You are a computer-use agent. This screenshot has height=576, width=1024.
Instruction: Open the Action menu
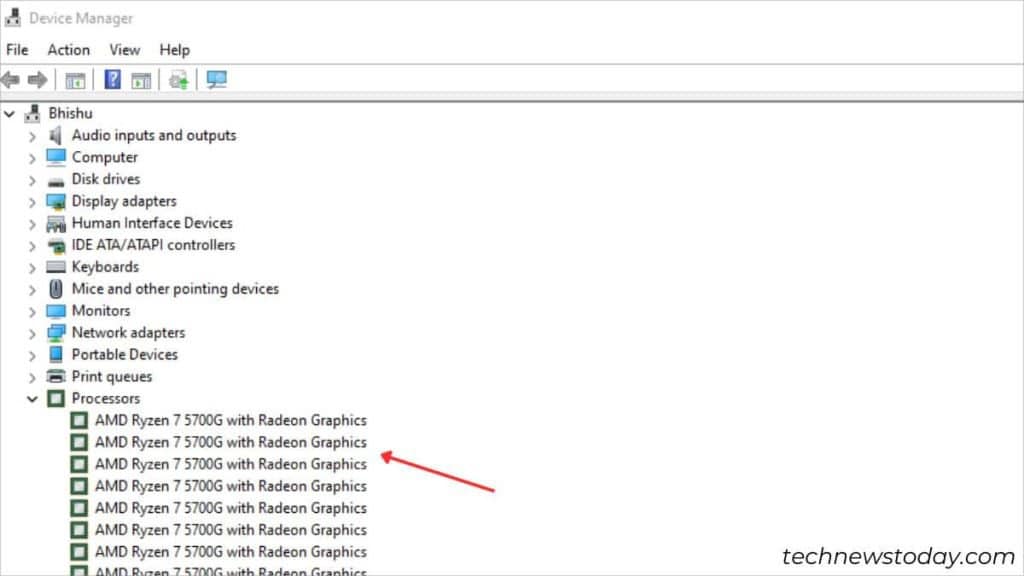(69, 50)
